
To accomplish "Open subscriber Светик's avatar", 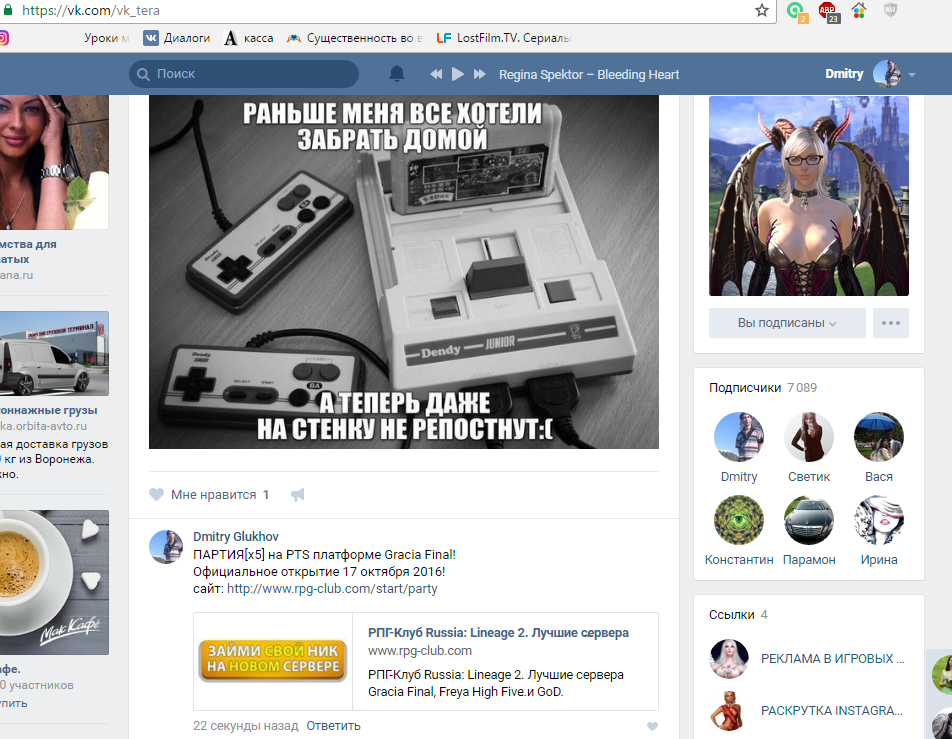I will coord(809,437).
